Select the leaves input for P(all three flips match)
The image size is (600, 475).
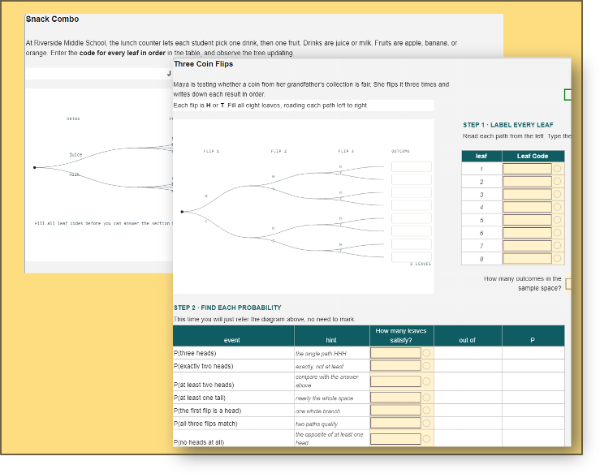(x=395, y=423)
